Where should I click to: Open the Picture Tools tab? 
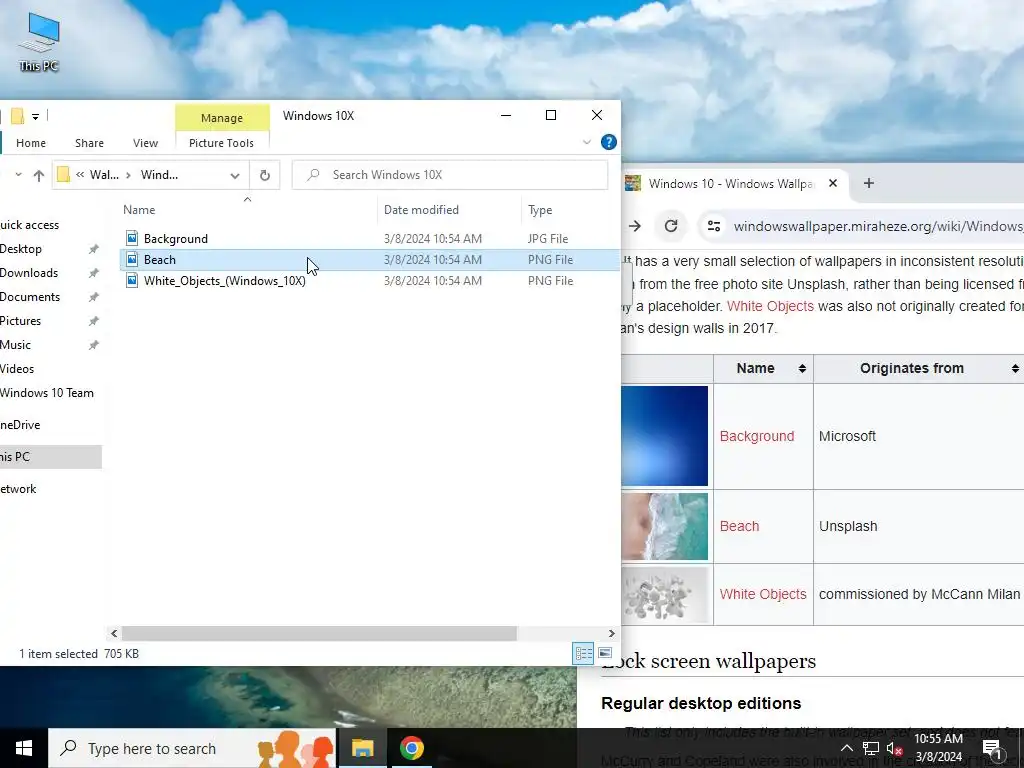221,143
